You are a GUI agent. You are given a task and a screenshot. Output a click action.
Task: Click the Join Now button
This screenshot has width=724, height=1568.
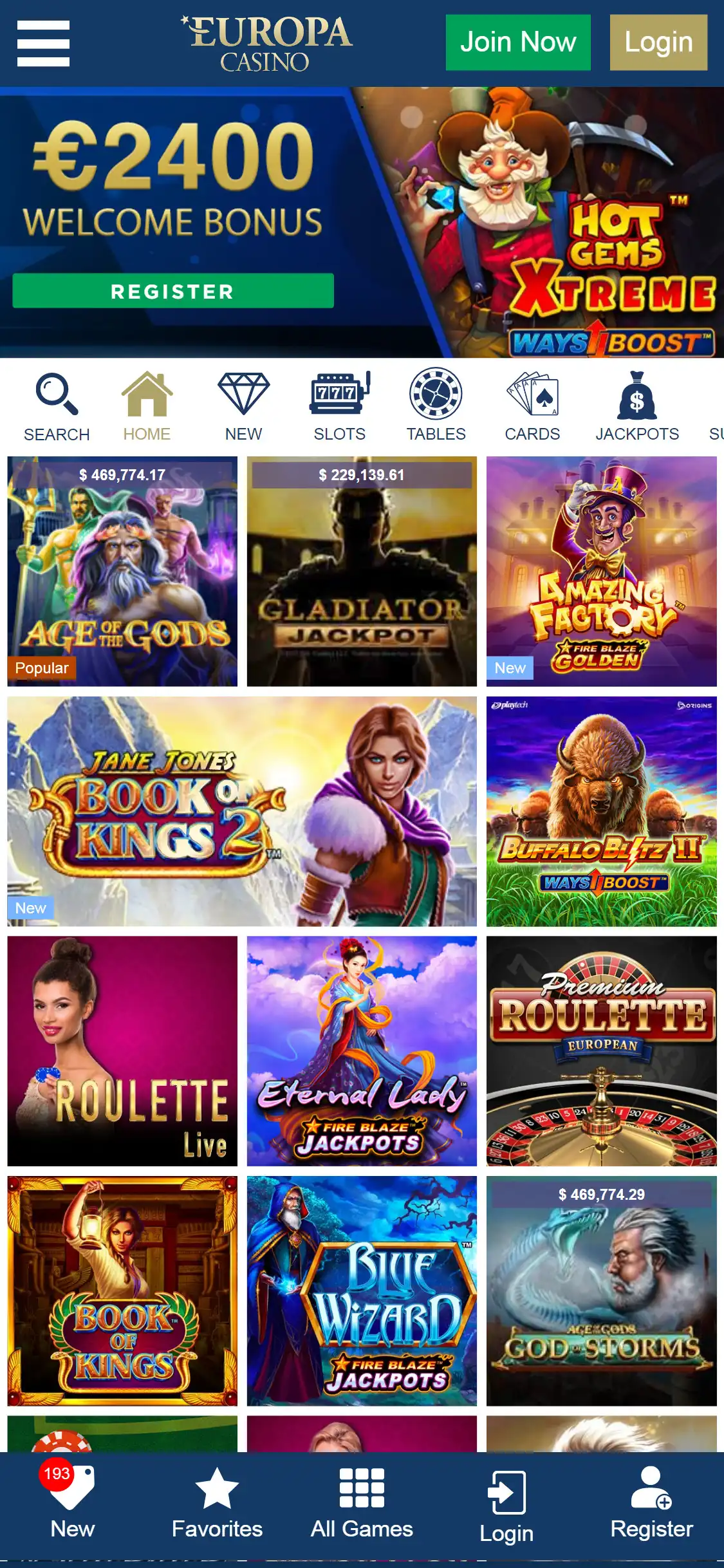[x=518, y=42]
